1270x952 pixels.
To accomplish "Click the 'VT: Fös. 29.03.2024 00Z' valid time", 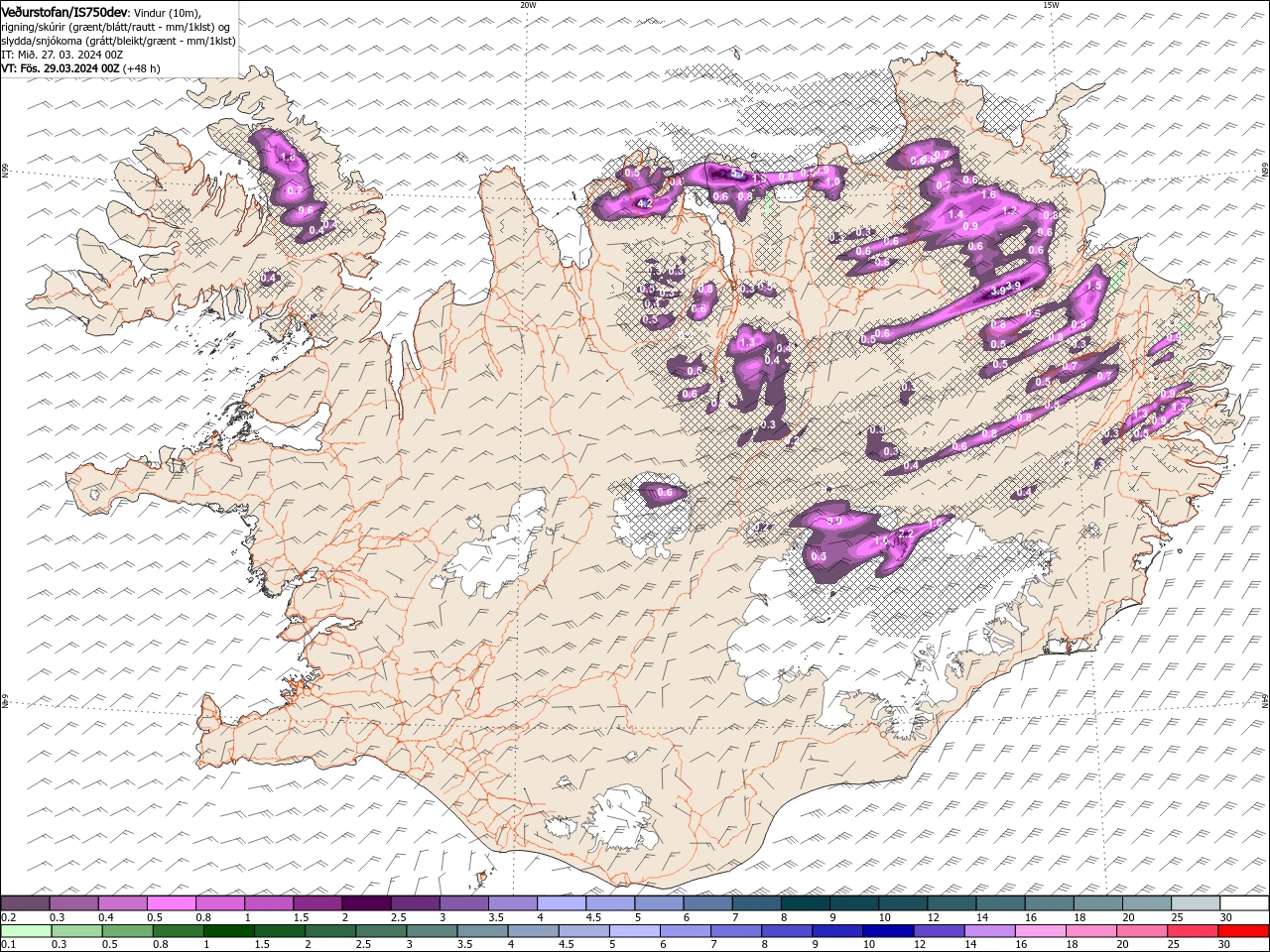I will (x=61, y=68).
